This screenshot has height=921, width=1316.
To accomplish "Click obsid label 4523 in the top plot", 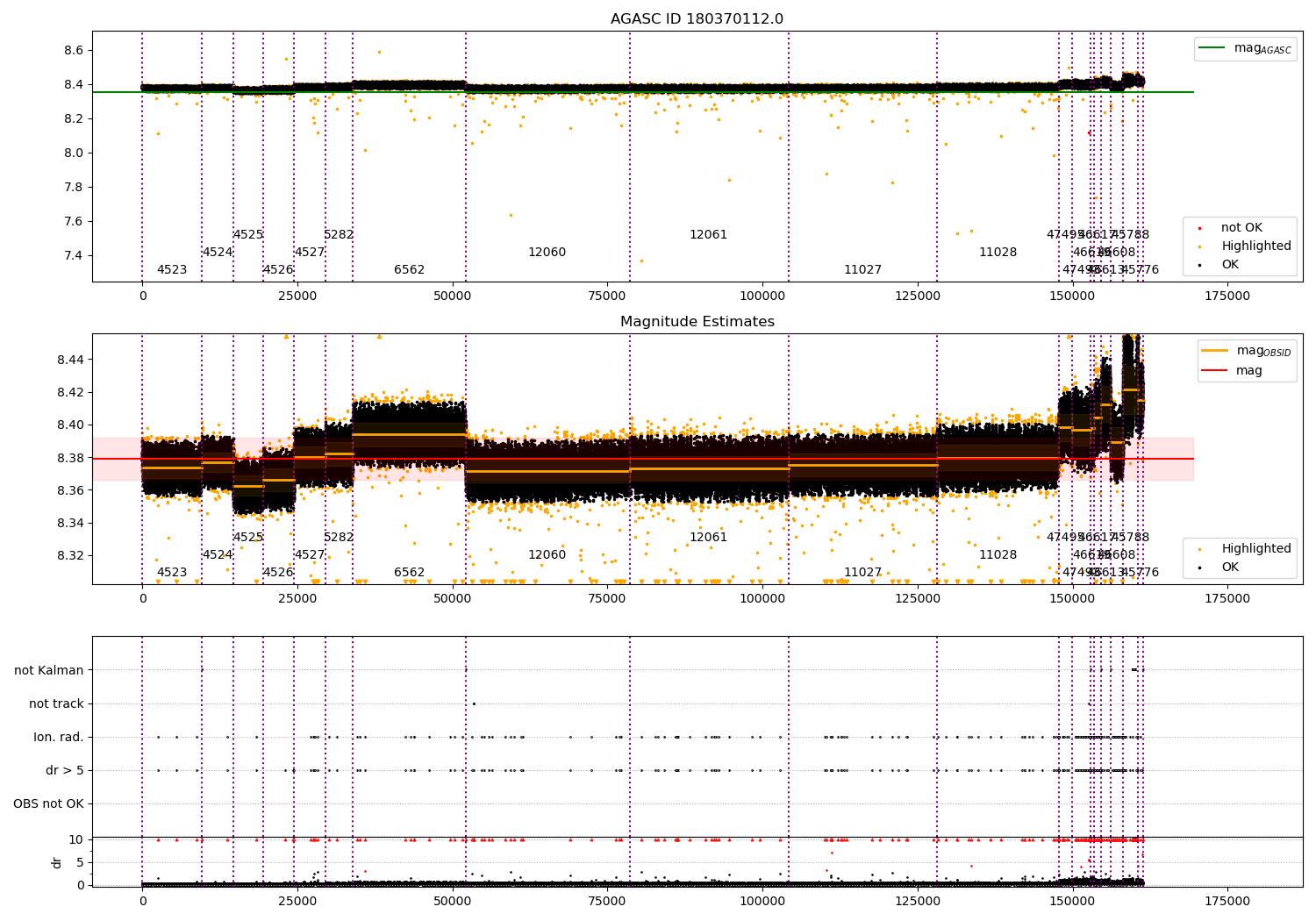I will pyautogui.click(x=172, y=270).
